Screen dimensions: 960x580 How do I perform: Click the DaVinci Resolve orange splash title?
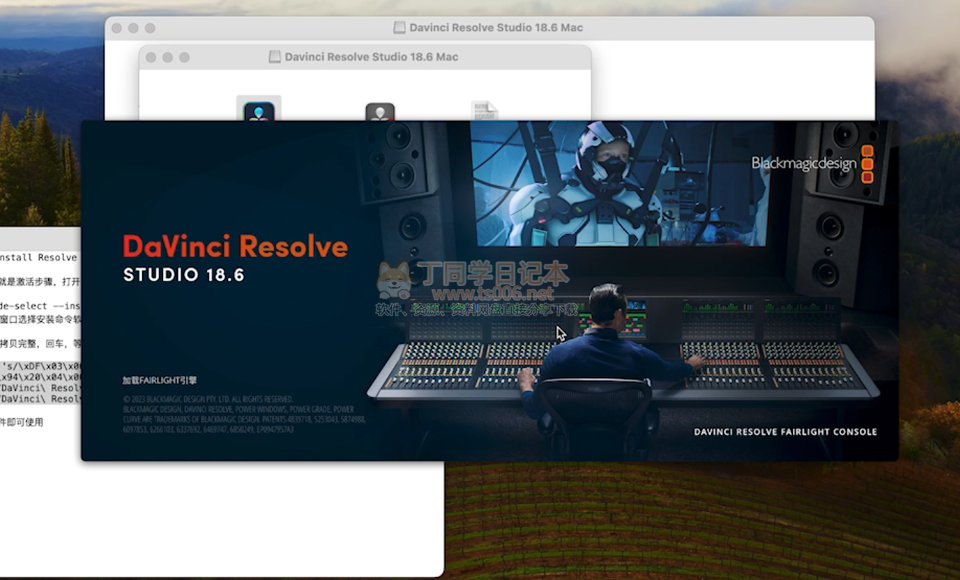235,246
